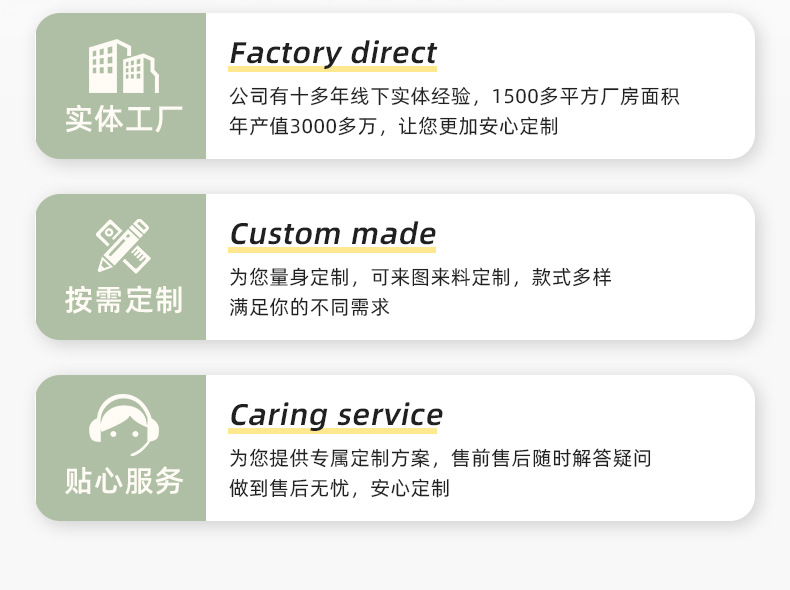Open the Caring service heading
This screenshot has width=790, height=590.
pos(335,414)
